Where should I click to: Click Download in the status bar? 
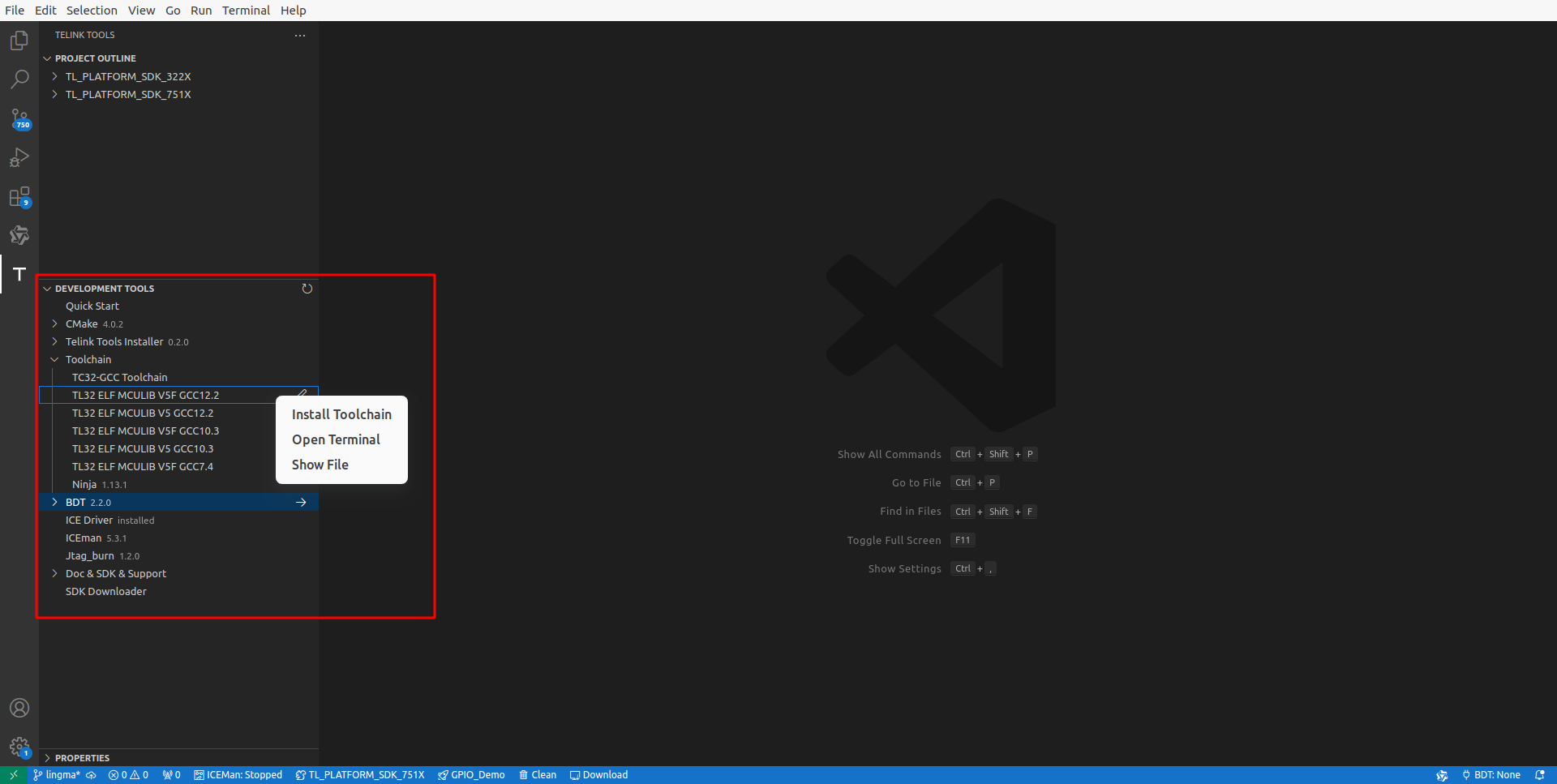[598, 774]
